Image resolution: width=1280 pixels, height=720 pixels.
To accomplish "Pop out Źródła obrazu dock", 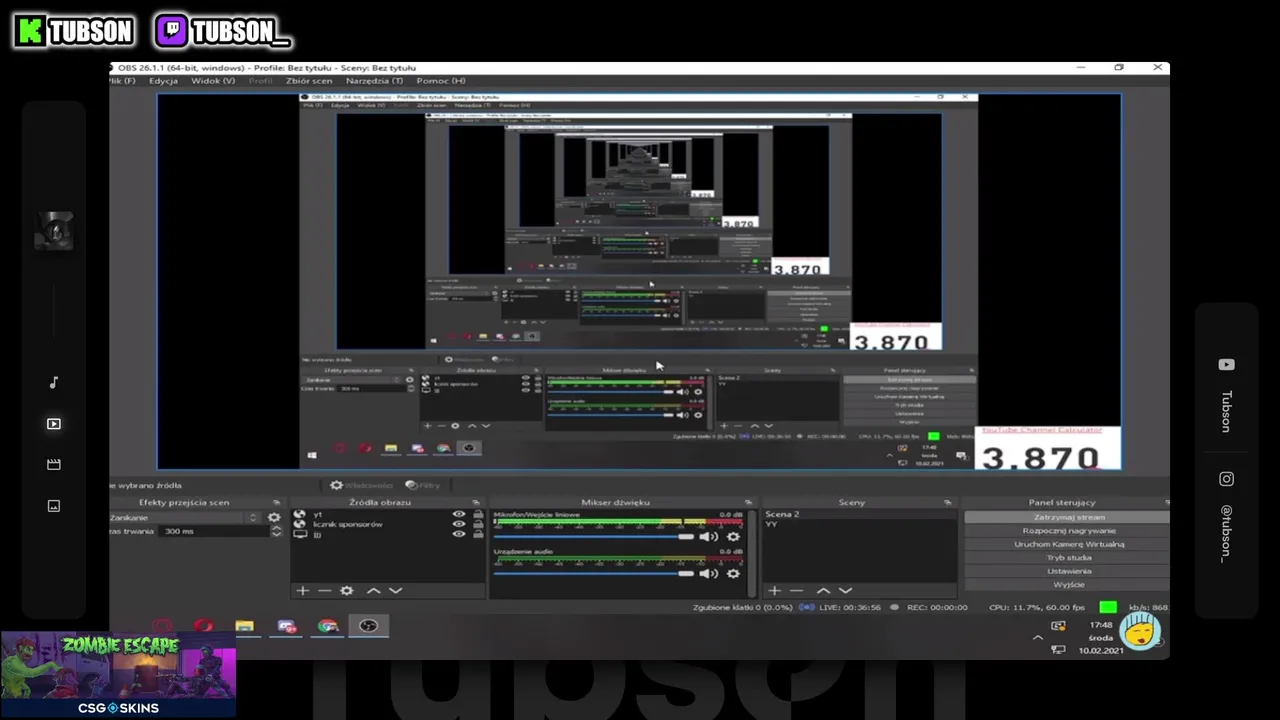I will 476,503.
